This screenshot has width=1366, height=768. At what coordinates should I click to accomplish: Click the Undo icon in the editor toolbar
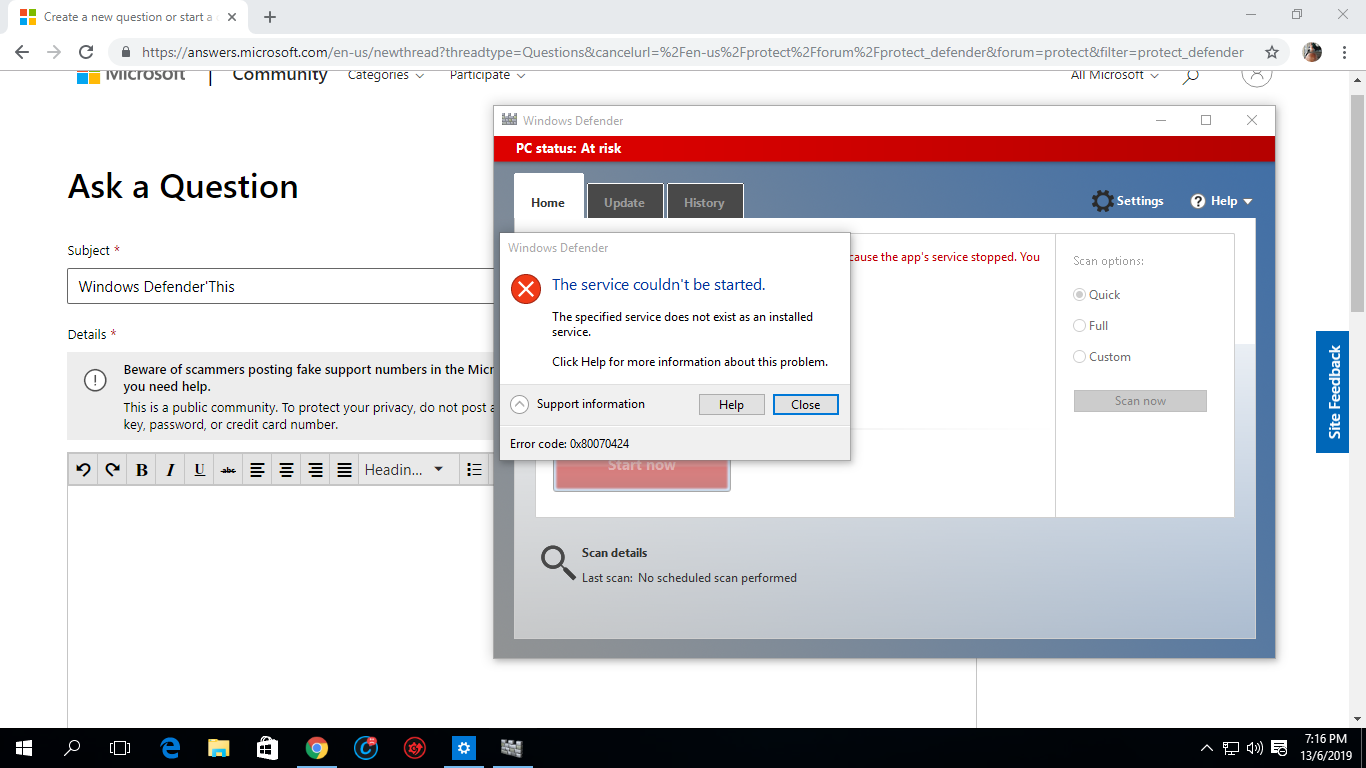83,469
